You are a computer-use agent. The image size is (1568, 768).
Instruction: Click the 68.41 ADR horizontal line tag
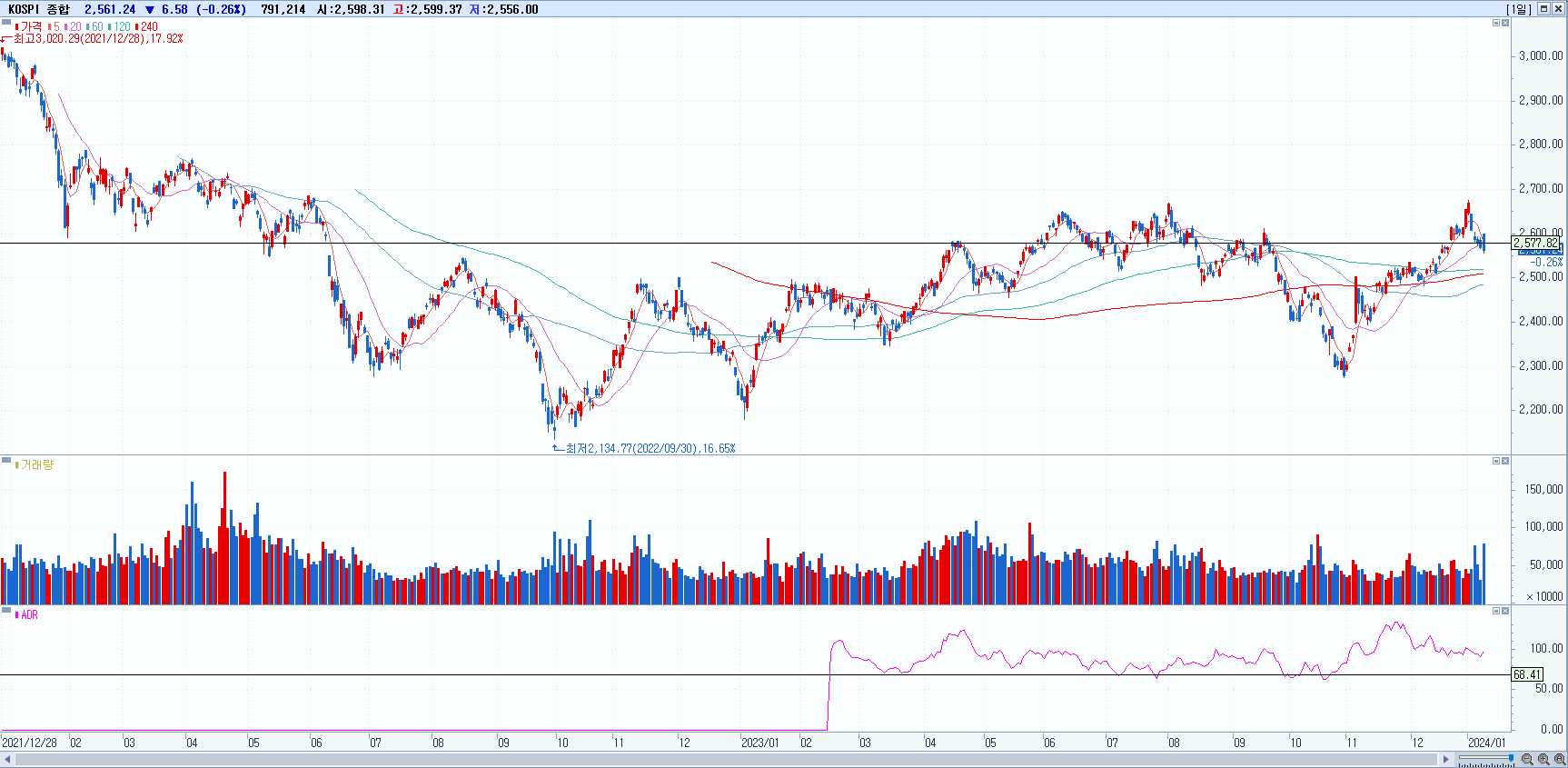(x=1527, y=674)
